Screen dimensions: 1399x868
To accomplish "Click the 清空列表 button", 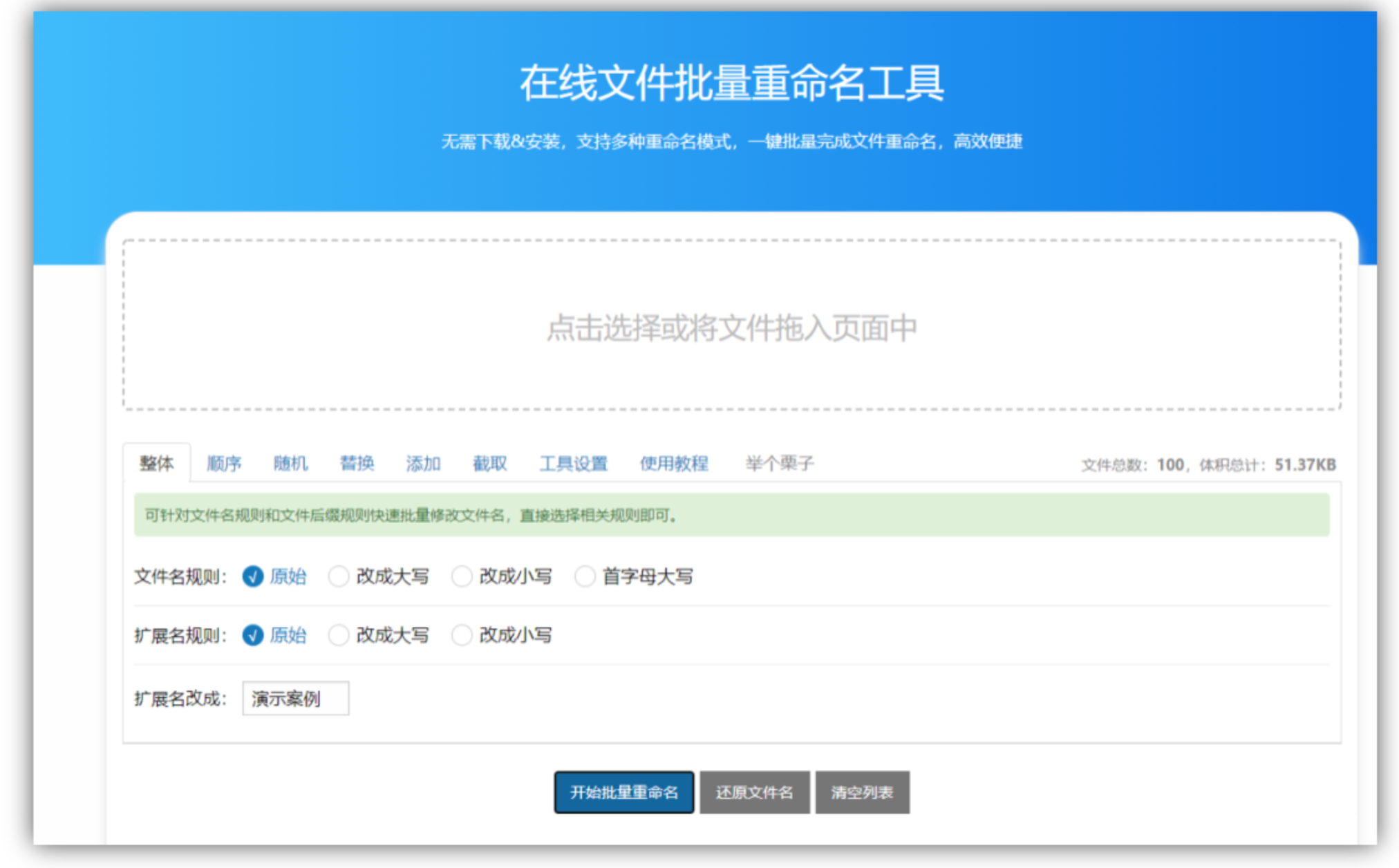I will (862, 792).
